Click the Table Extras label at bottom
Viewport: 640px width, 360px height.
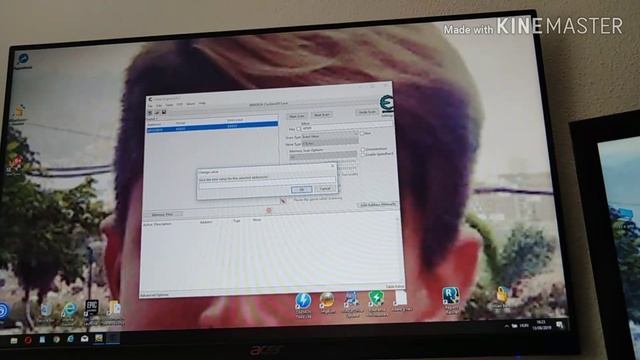point(395,286)
